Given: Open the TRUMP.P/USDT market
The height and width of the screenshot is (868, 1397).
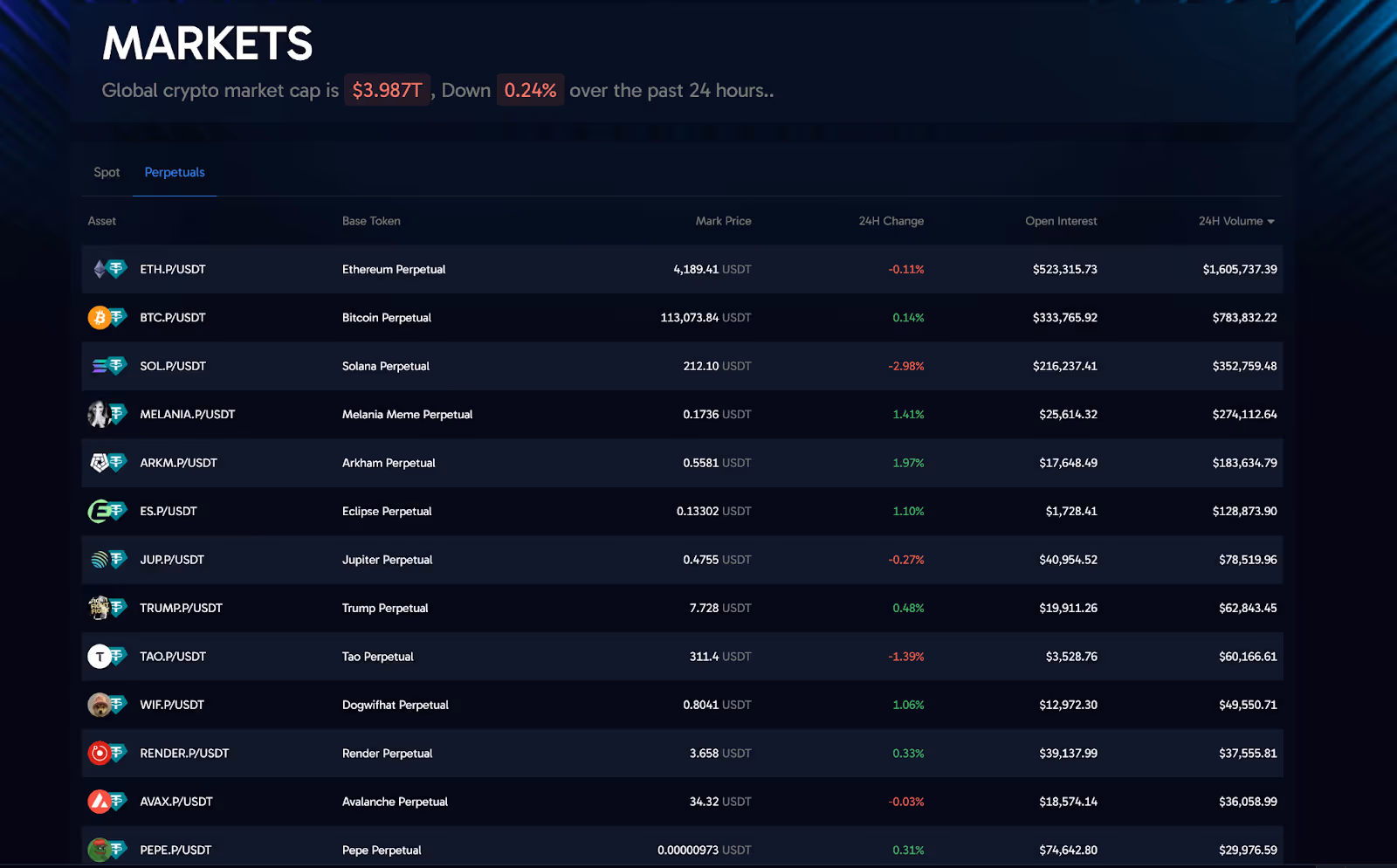Looking at the screenshot, I should point(181,608).
